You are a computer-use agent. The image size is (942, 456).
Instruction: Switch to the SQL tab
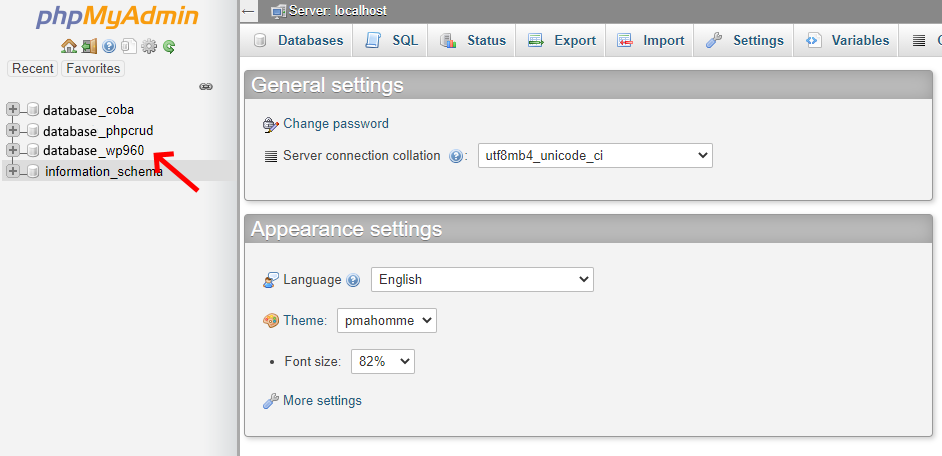pyautogui.click(x=391, y=40)
